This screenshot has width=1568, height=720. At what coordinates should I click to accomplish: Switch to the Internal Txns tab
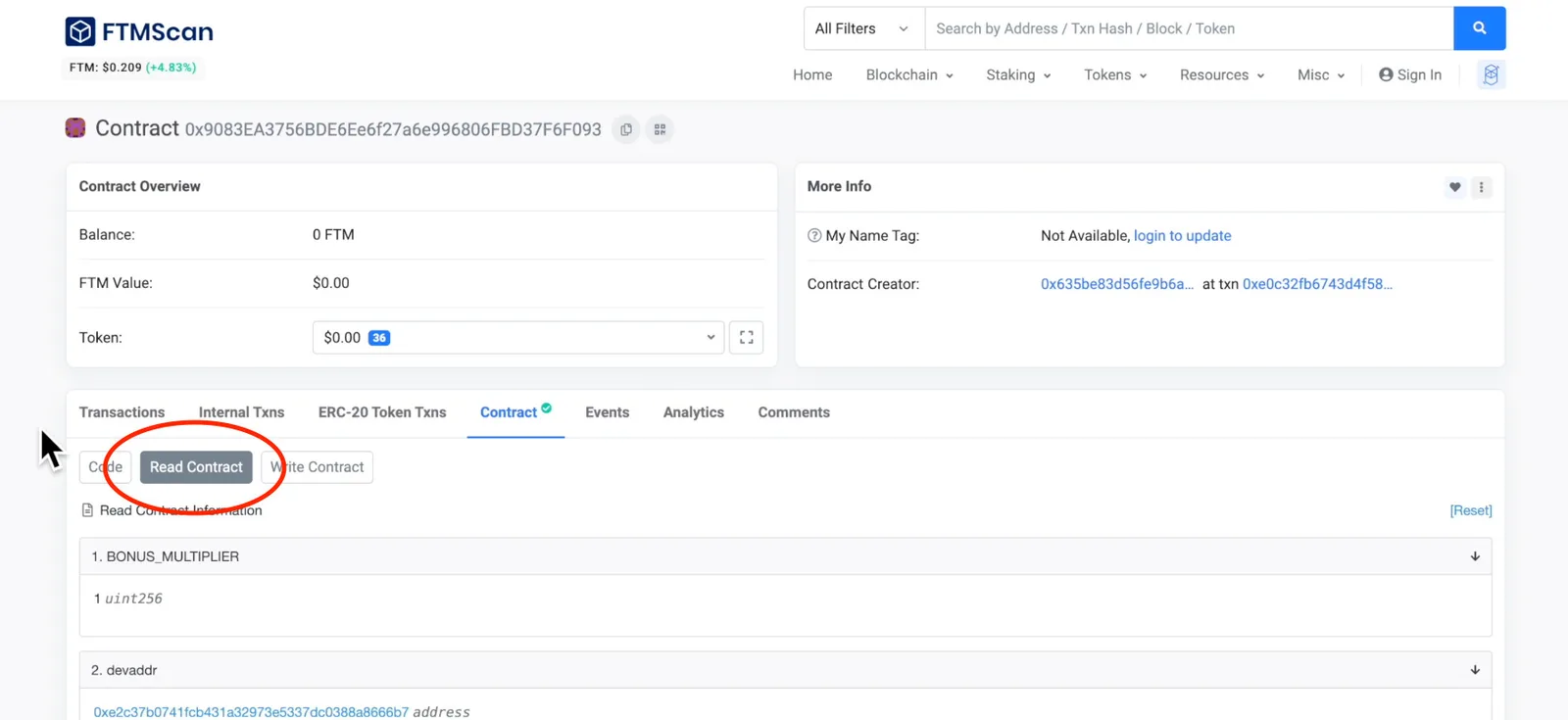tap(241, 413)
